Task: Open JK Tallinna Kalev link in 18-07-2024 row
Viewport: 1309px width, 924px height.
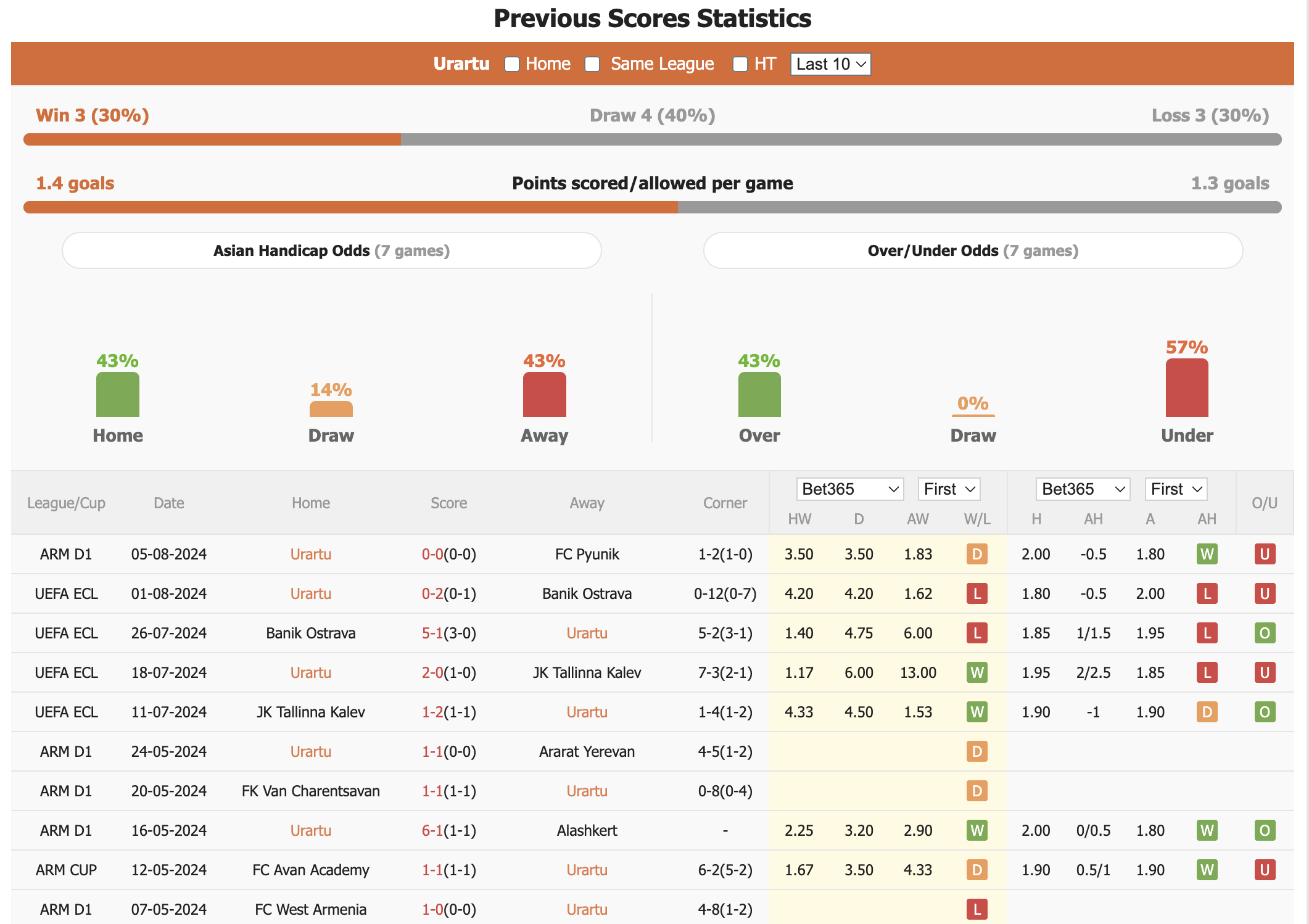Action: tap(587, 672)
